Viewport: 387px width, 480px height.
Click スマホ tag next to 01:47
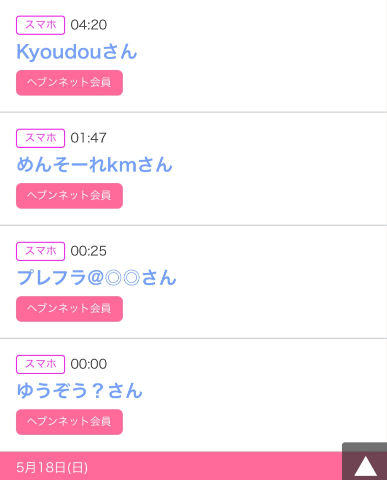click(x=40, y=138)
